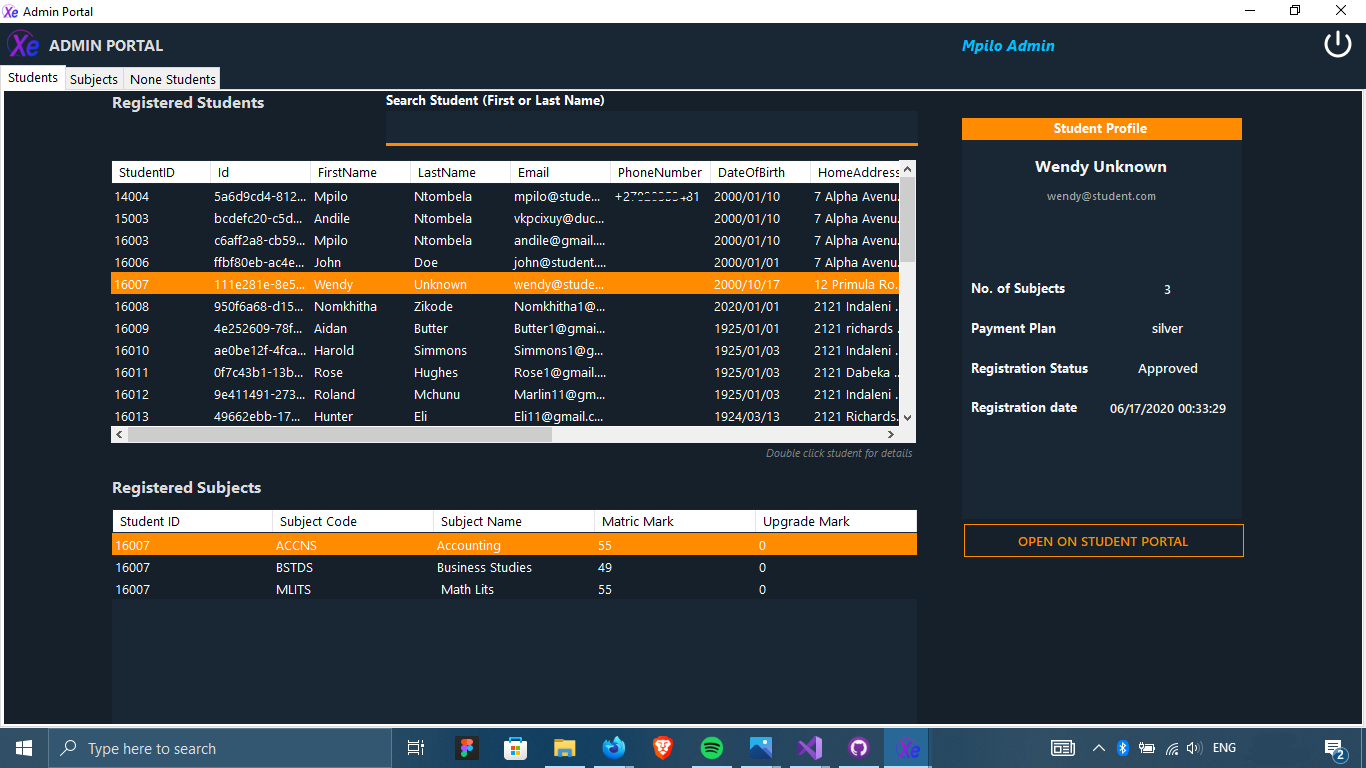
Task: Click the Bluetooth tray icon
Action: tap(1122, 748)
